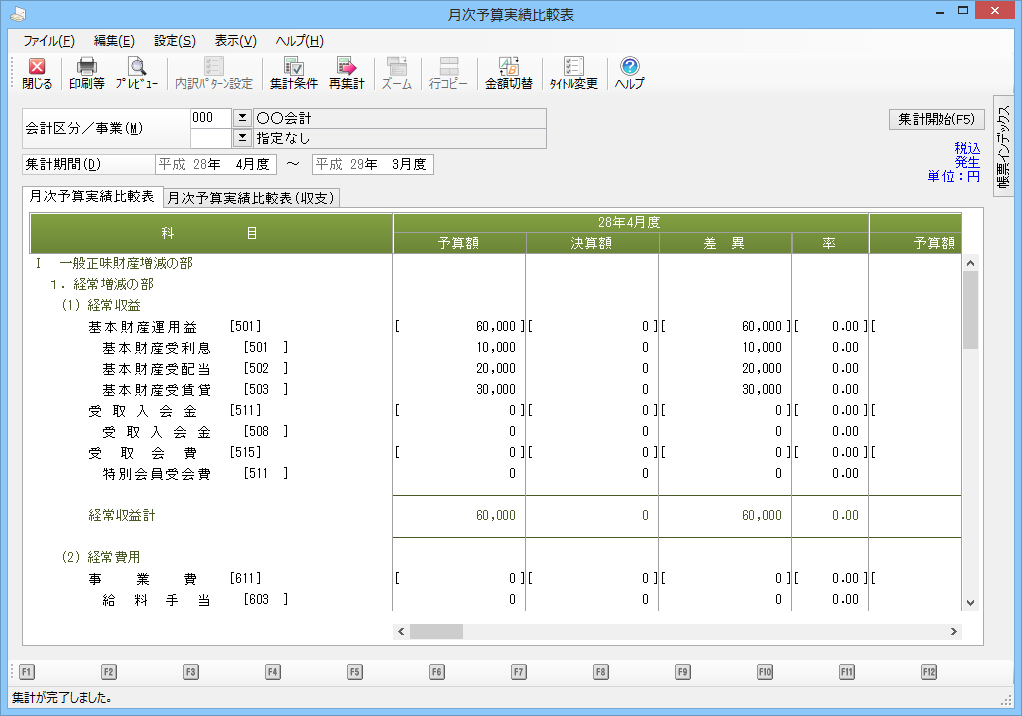This screenshot has height=716, width=1022.
Task: Click the vertical scrollbar down arrow
Action: point(969,602)
